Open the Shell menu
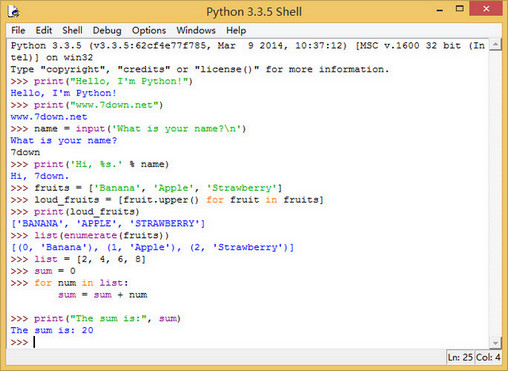This screenshot has height=371, width=508. coord(72,30)
